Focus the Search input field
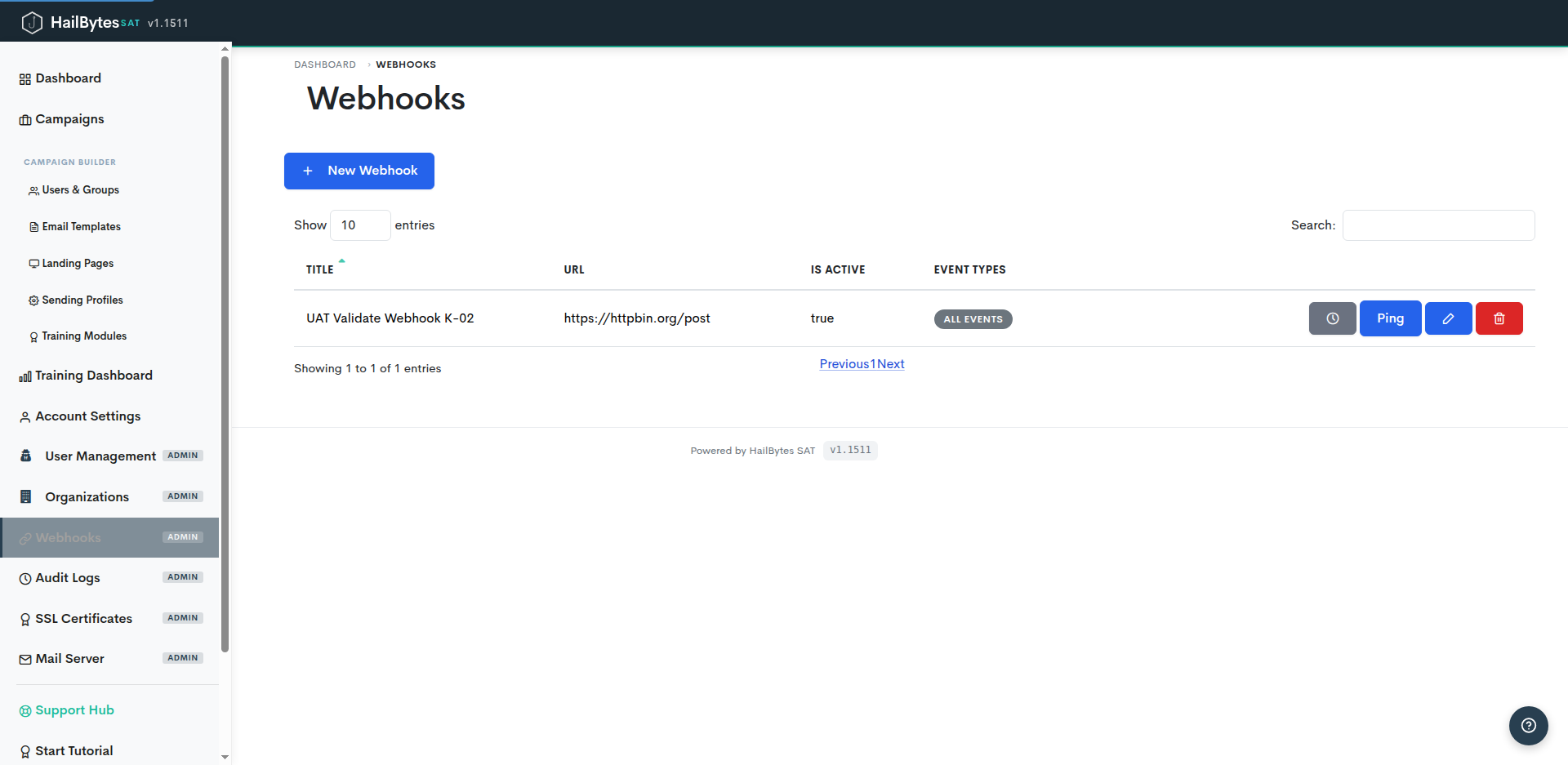Image resolution: width=1568 pixels, height=765 pixels. [x=1438, y=225]
